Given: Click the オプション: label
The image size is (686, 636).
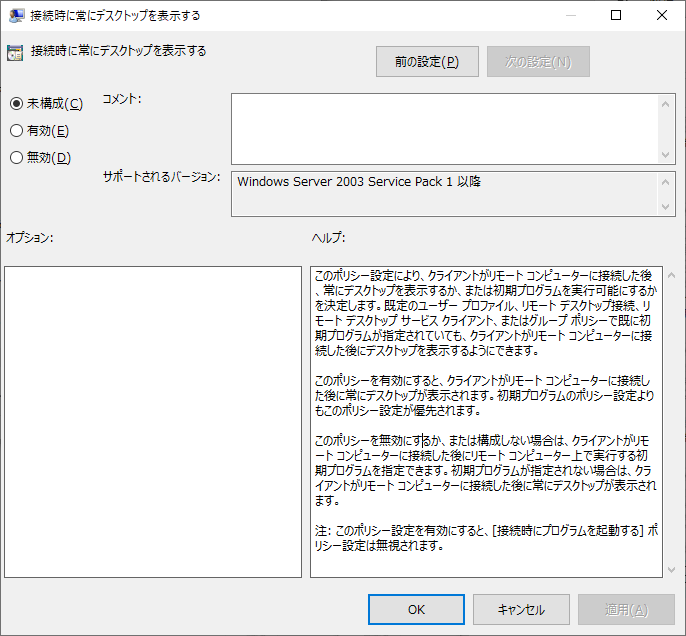Looking at the screenshot, I should coord(29,238).
